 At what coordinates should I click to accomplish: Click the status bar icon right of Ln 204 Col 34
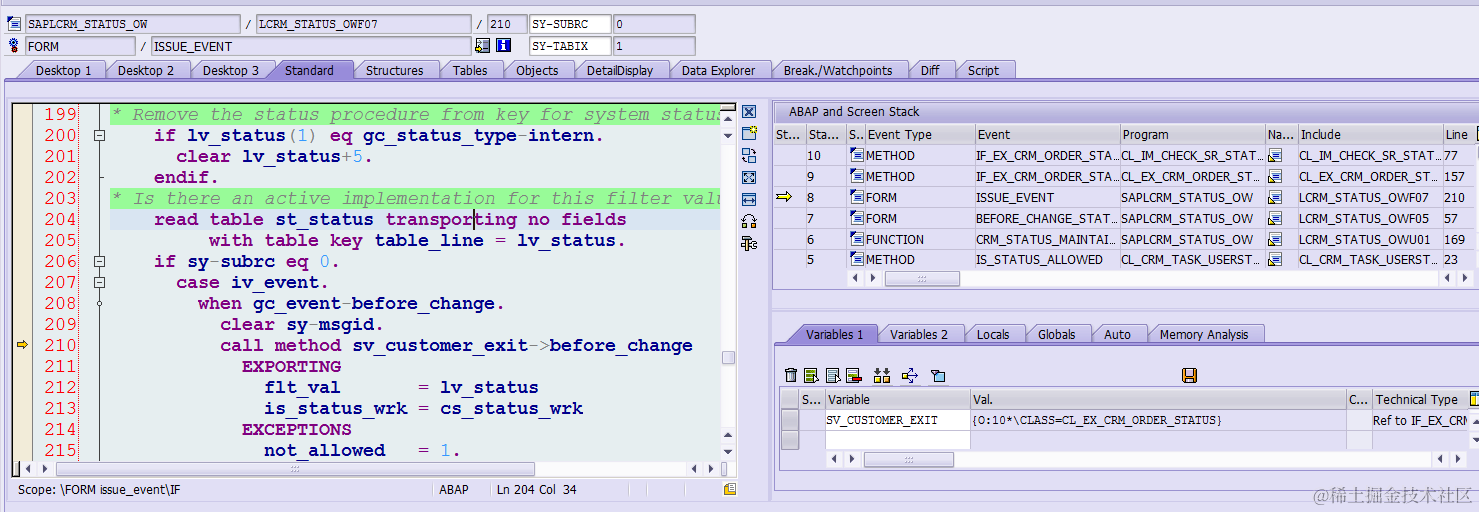point(730,489)
